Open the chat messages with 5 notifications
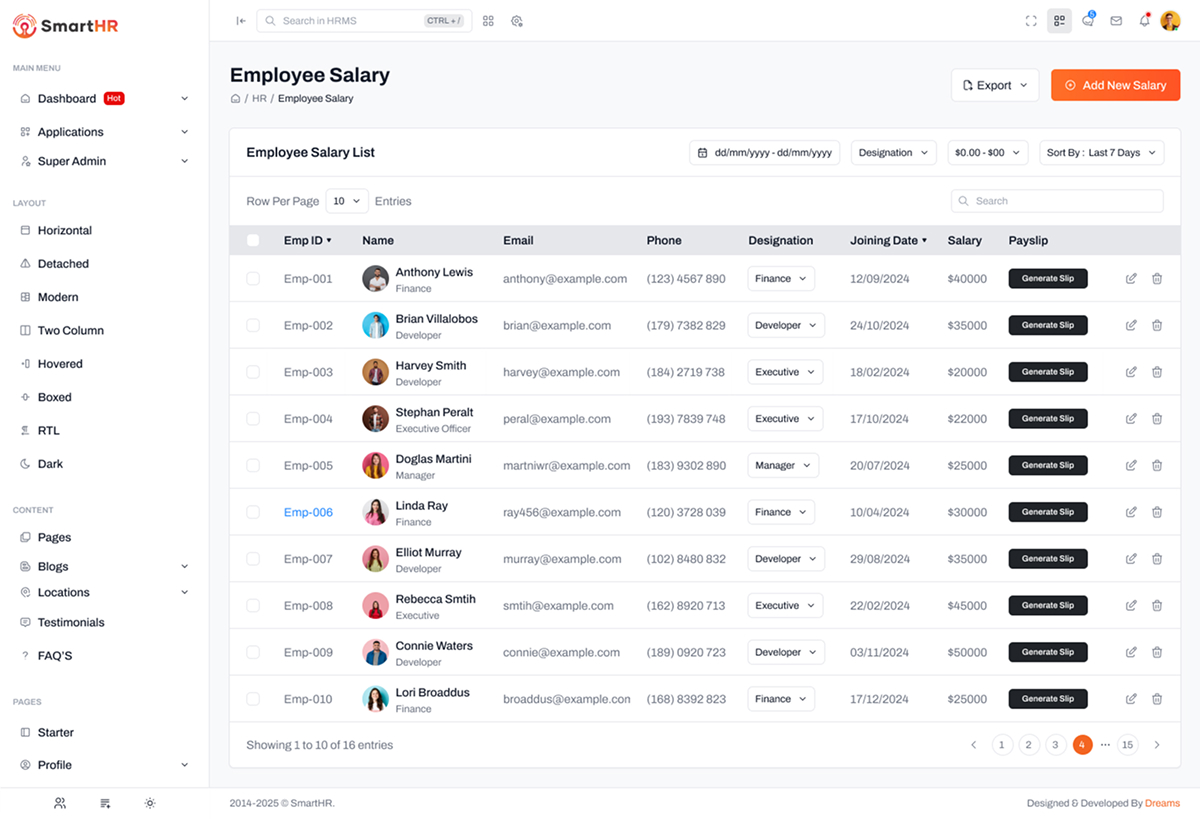The height and width of the screenshot is (819, 1200). [x=1088, y=20]
